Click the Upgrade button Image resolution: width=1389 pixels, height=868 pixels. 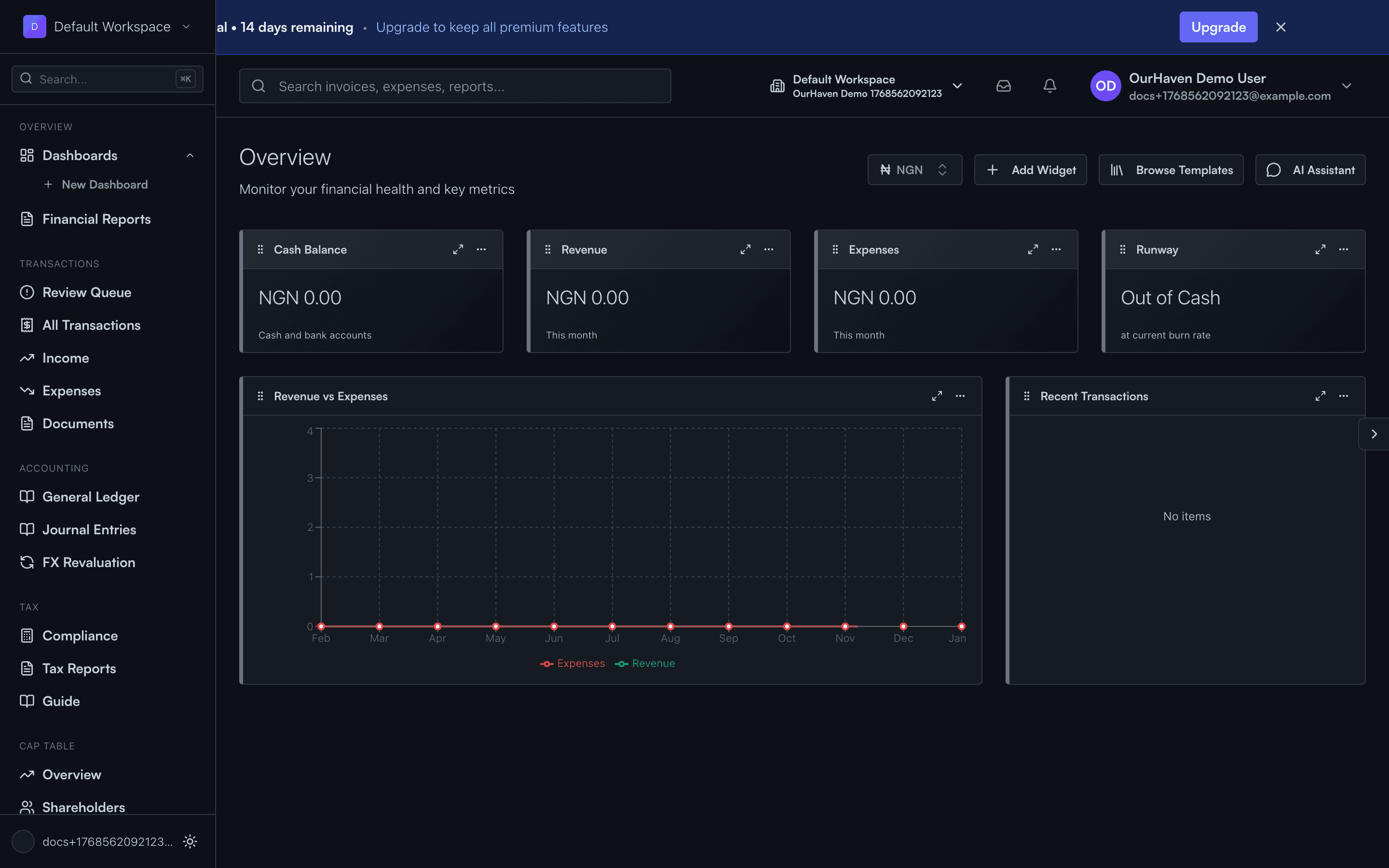1218,27
